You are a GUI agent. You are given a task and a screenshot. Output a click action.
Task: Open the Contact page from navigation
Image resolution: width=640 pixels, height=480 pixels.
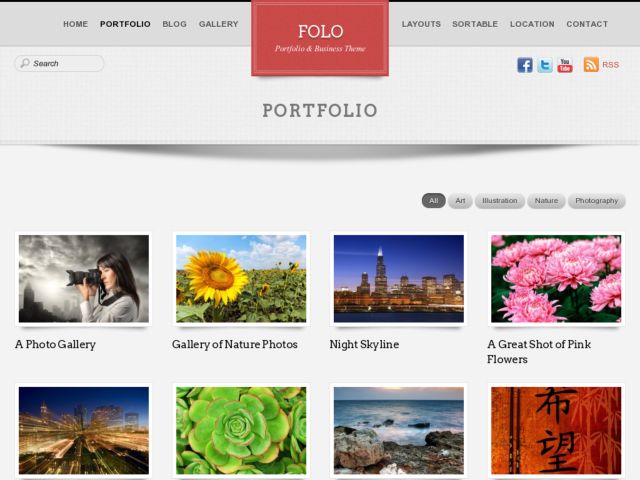(587, 24)
